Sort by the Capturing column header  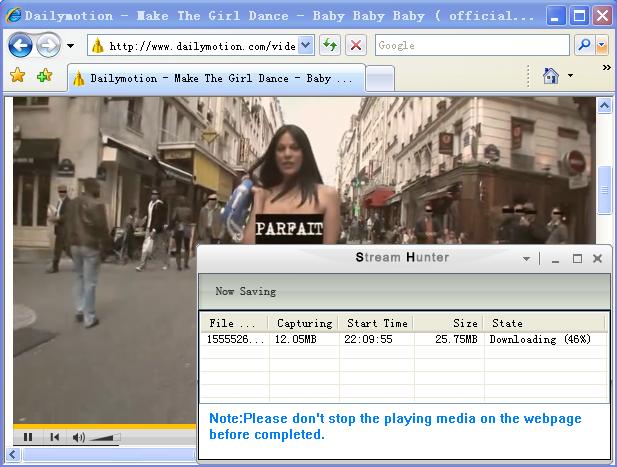coord(304,323)
